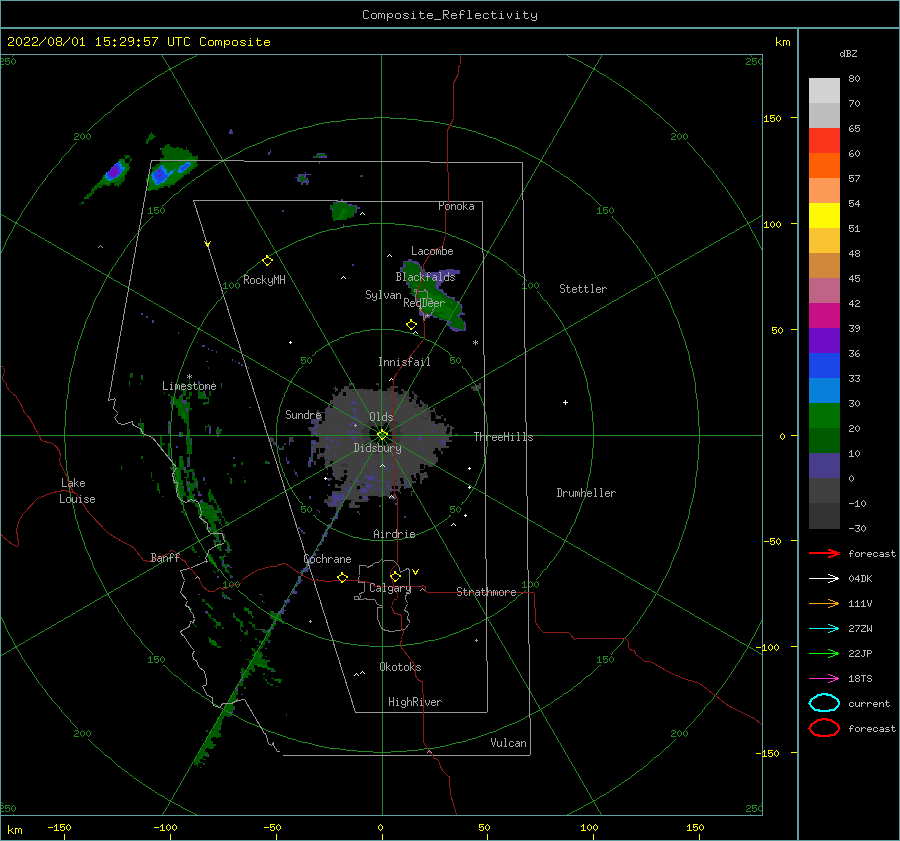Click the Banff town label

coord(165,557)
